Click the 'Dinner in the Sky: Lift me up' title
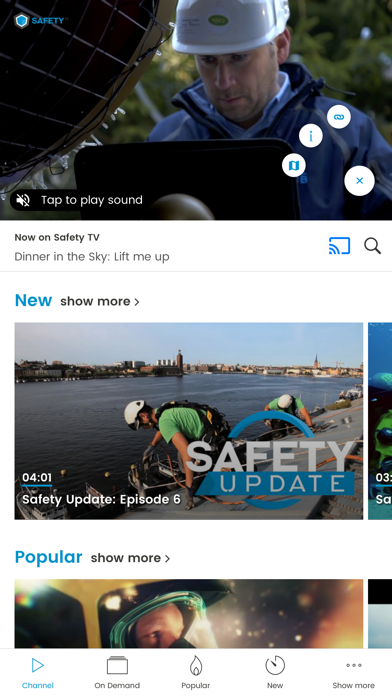Viewport: 392px width, 696px height. (92, 257)
